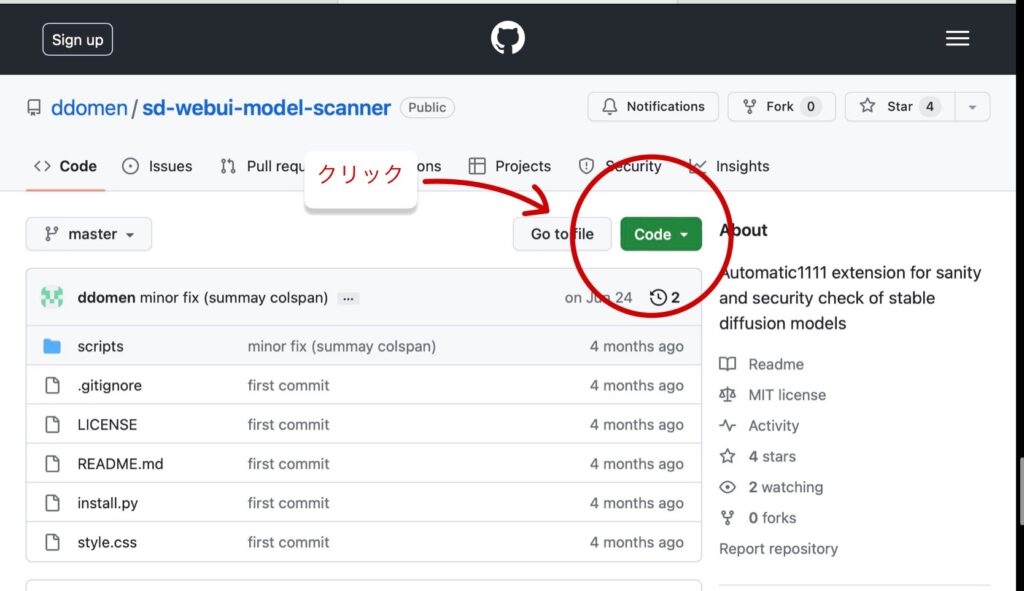Open the Security tab
This screenshot has height=591, width=1024.
pyautogui.click(x=620, y=167)
